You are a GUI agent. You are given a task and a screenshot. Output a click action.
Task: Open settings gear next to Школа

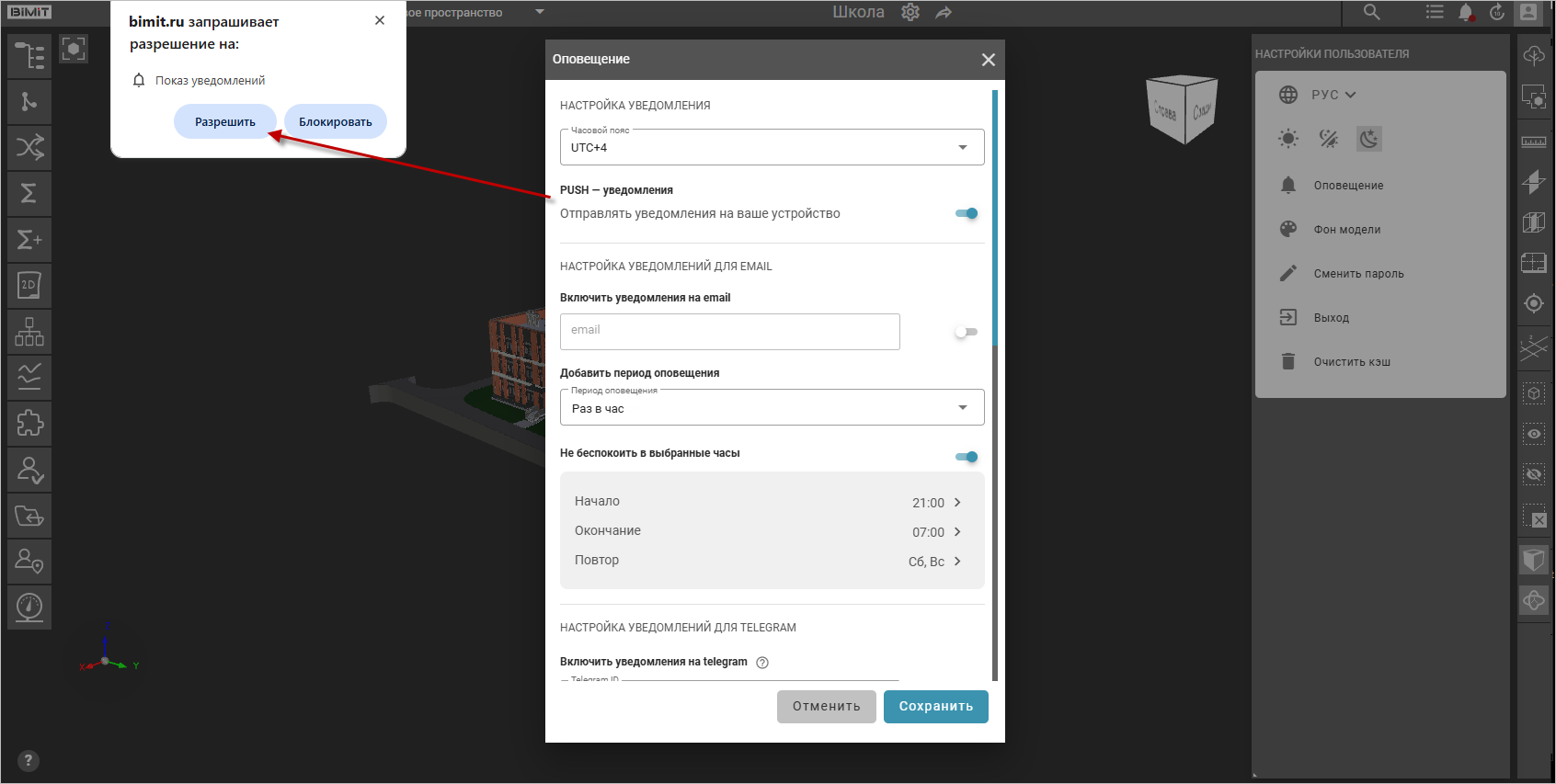pos(910,12)
